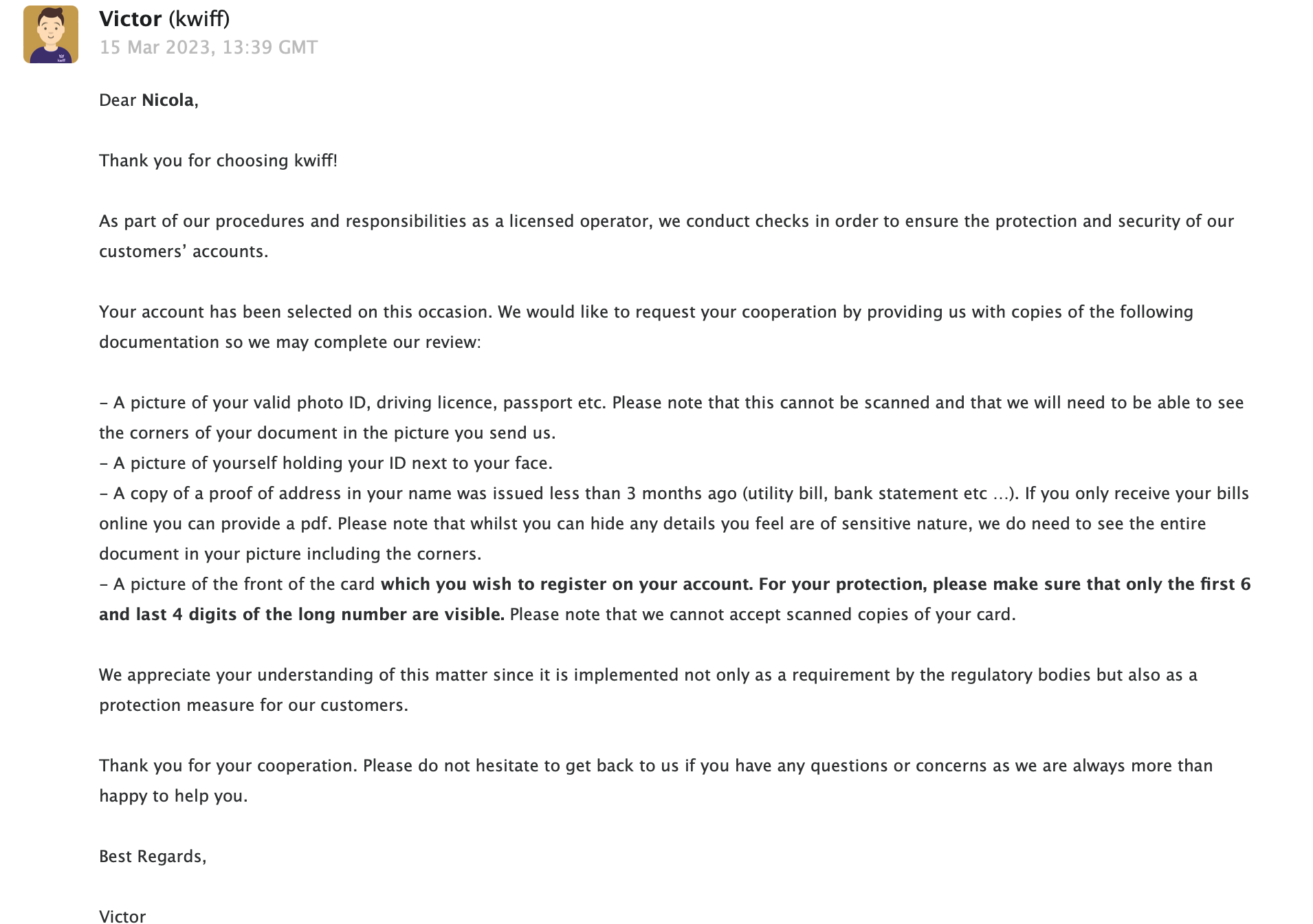Click the 'corners of your document' line
The width and height of the screenshot is (1313, 924).
click(327, 433)
